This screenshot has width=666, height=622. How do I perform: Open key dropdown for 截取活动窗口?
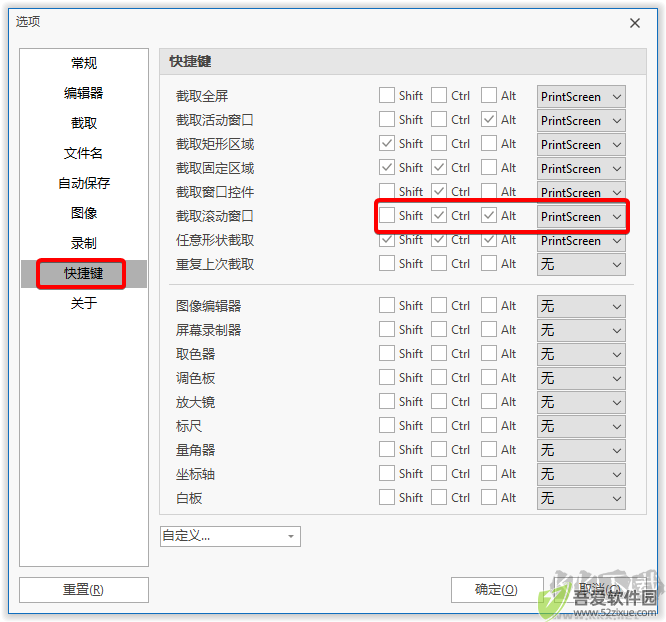[x=581, y=121]
